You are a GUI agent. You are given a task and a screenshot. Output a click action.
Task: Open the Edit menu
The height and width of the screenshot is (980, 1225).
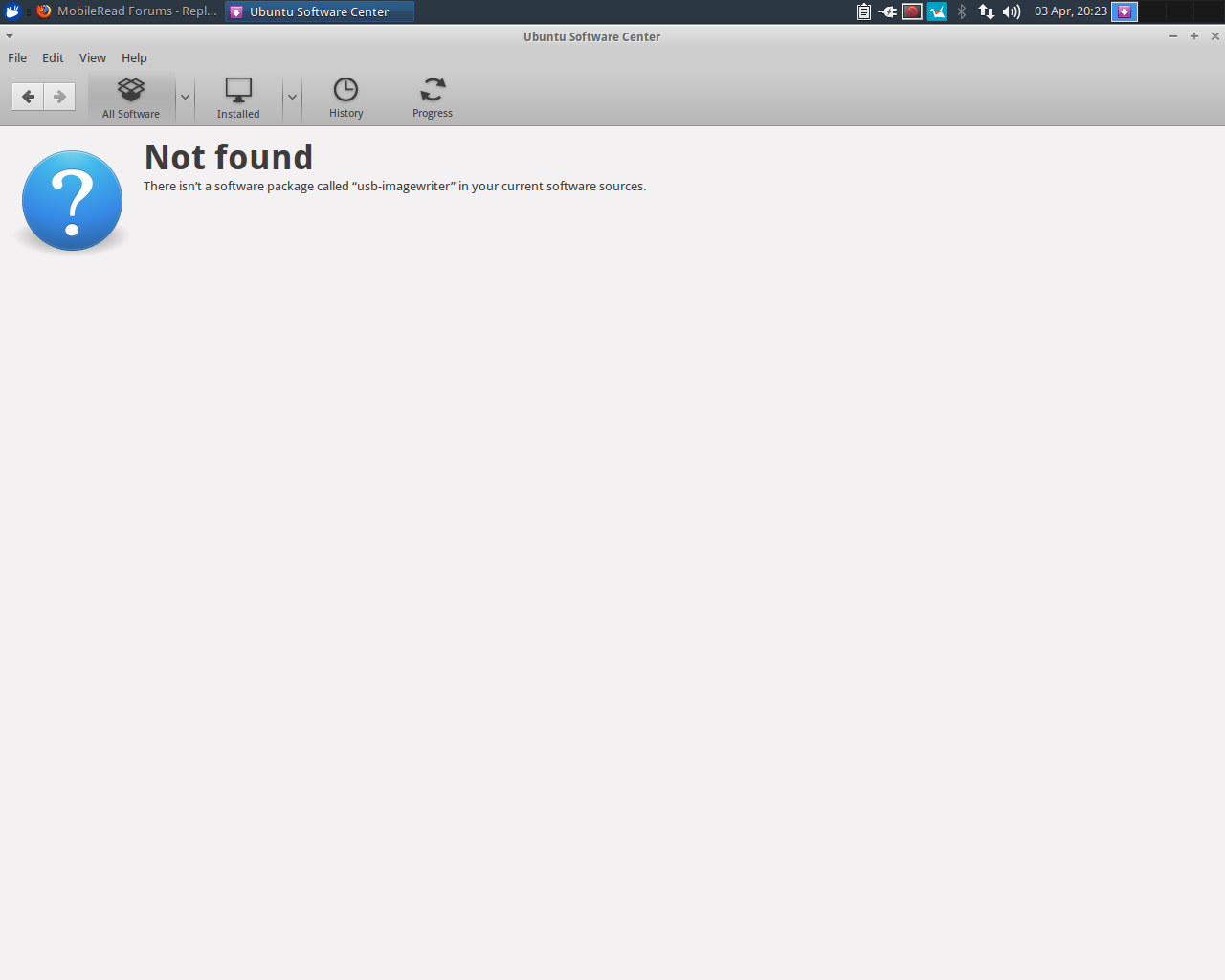[53, 57]
